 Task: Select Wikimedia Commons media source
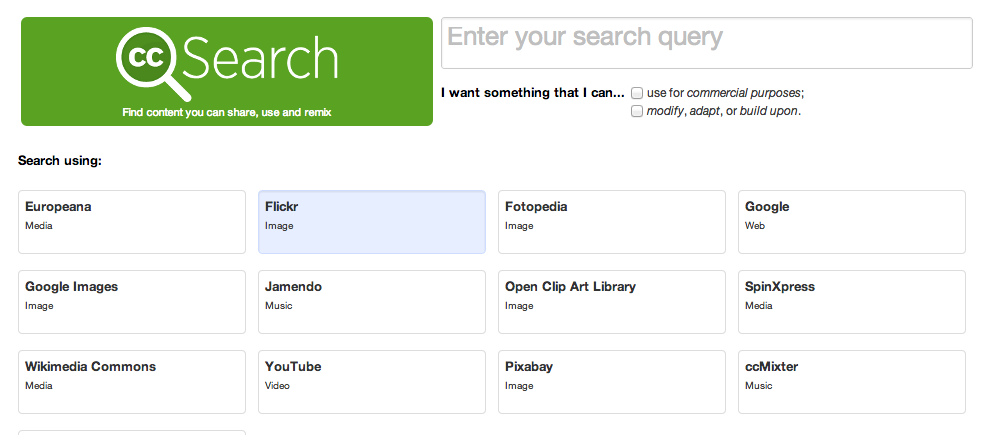132,382
